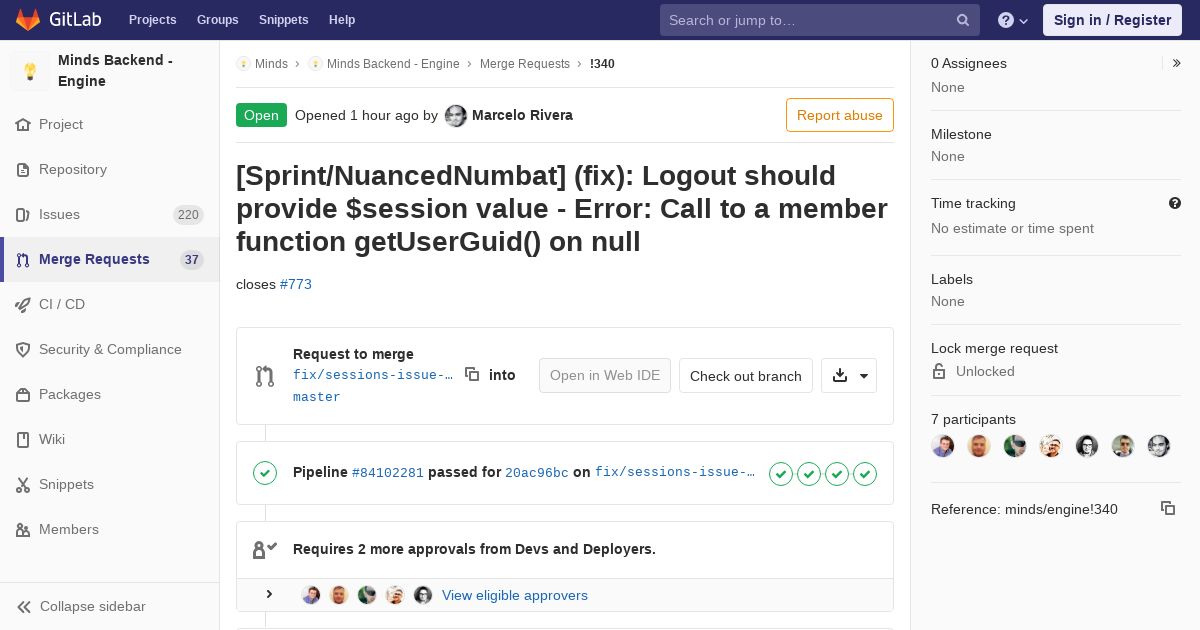This screenshot has width=1200, height=630.
Task: Click the Check out branch button
Action: (x=746, y=376)
